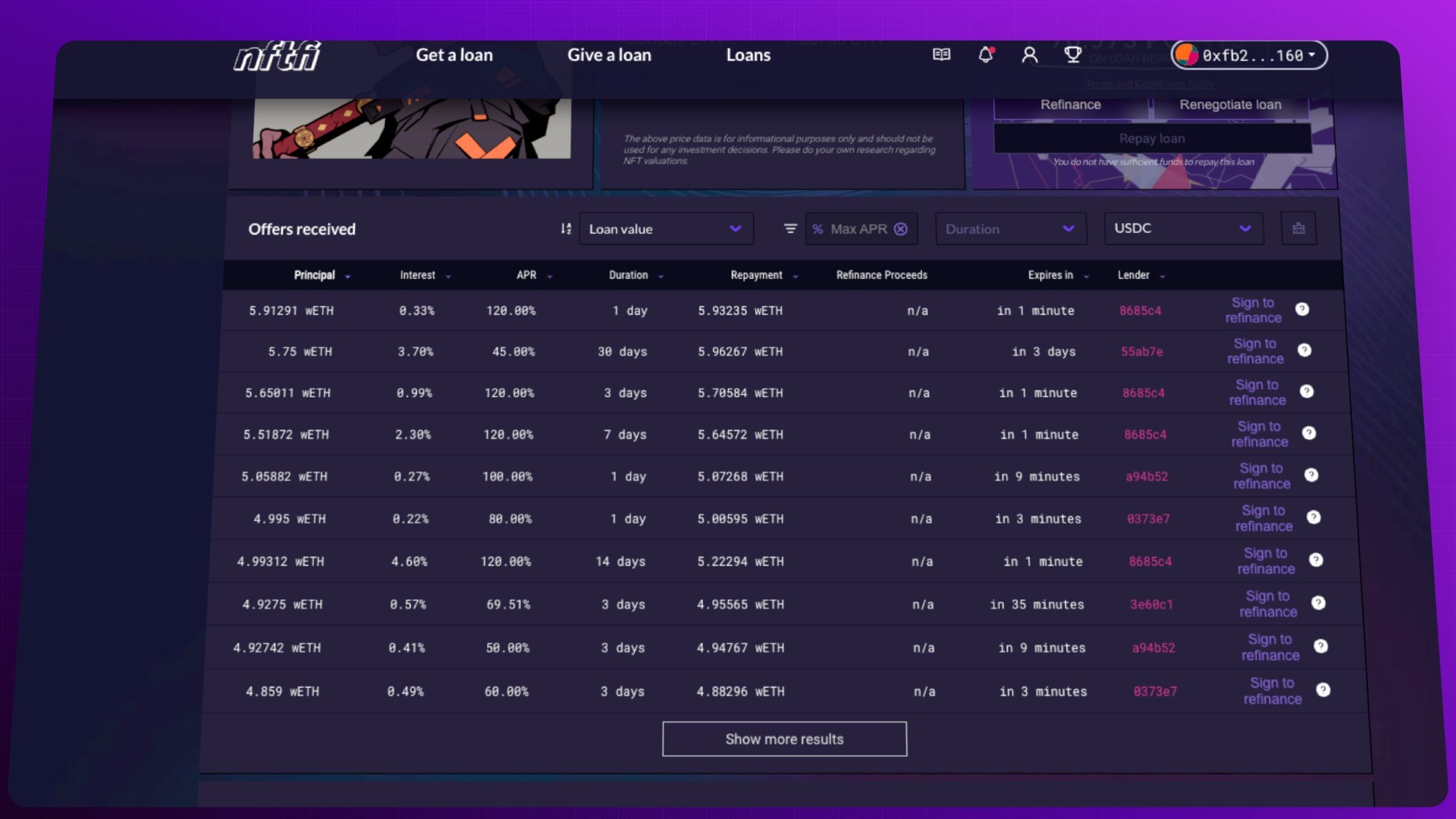The height and width of the screenshot is (819, 1456).
Task: Click the NFT artwork thumbnail
Action: point(411,129)
